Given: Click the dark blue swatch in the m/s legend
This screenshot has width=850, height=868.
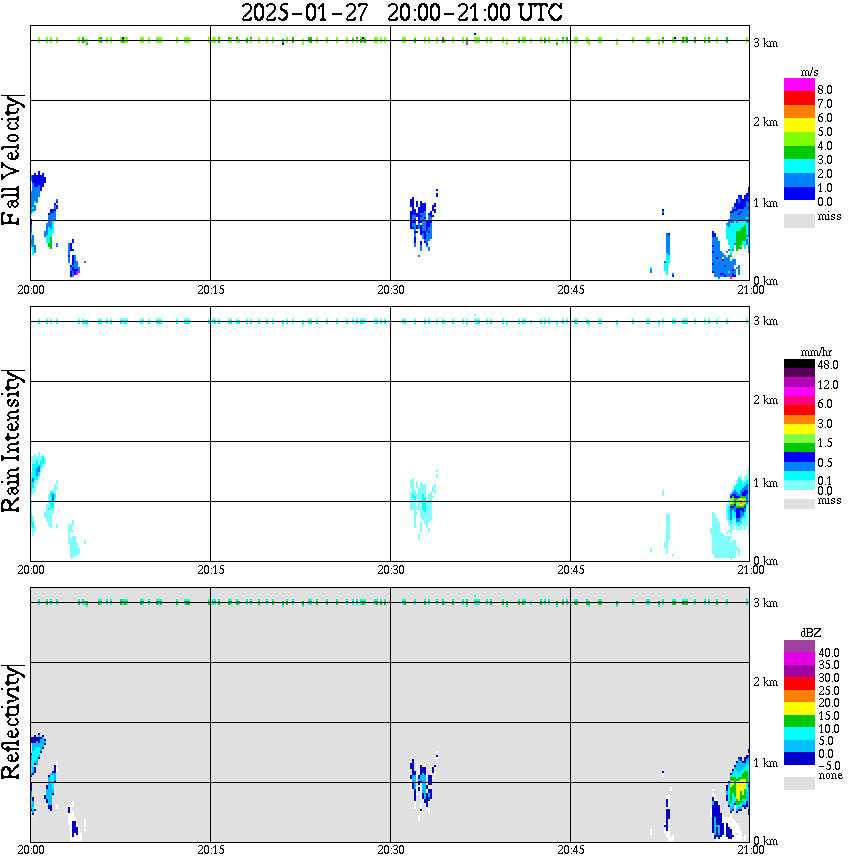Looking at the screenshot, I should (x=799, y=194).
